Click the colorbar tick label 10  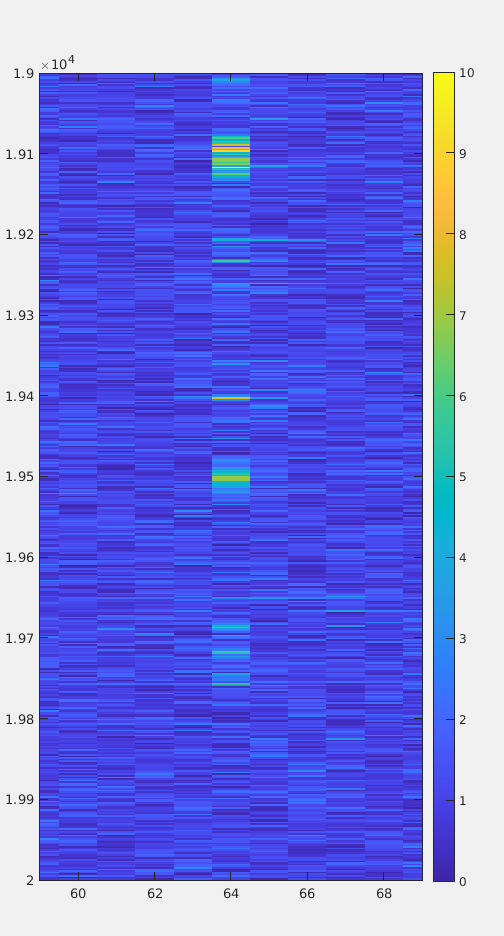click(467, 73)
